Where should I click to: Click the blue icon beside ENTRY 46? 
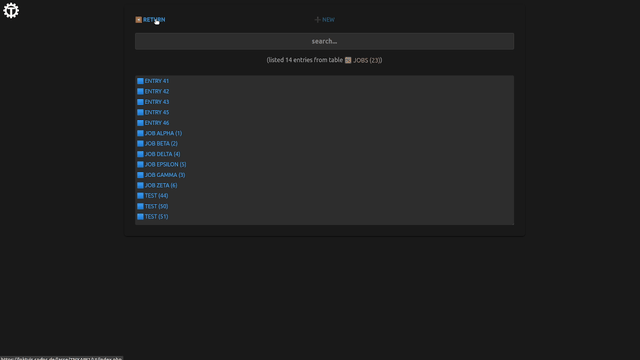140,123
